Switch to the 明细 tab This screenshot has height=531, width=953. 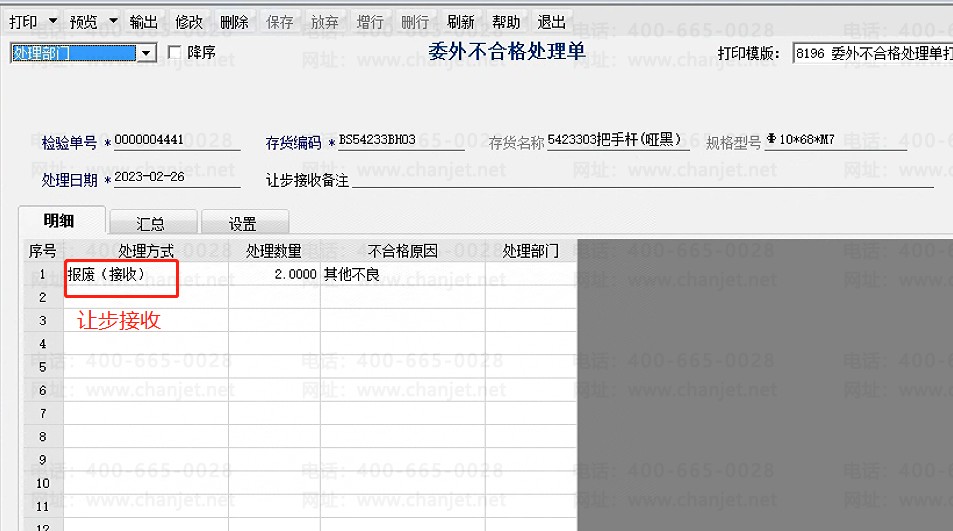[x=59, y=221]
